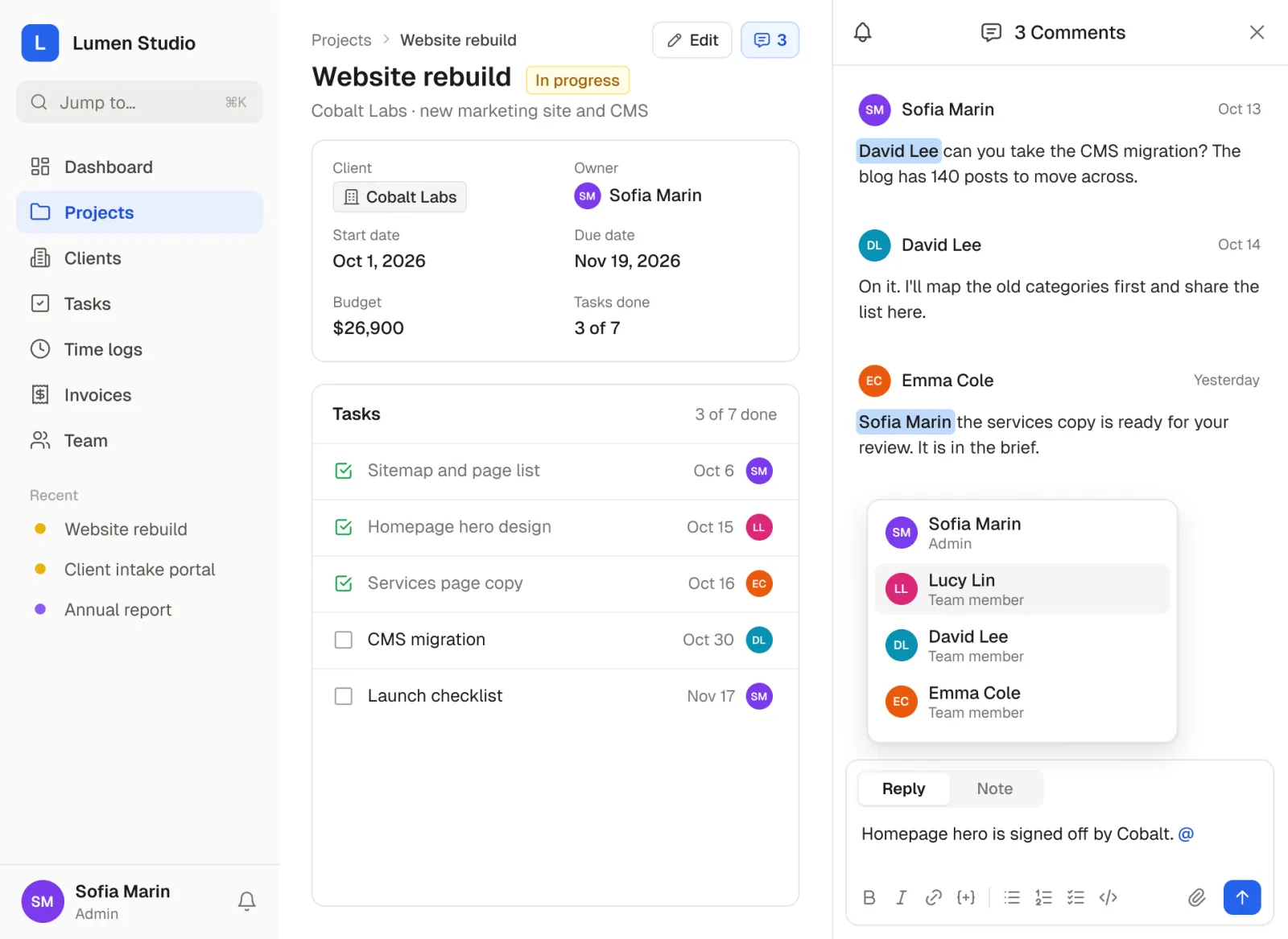Open Time logs page
This screenshot has width=1288, height=939.
[x=139, y=349]
